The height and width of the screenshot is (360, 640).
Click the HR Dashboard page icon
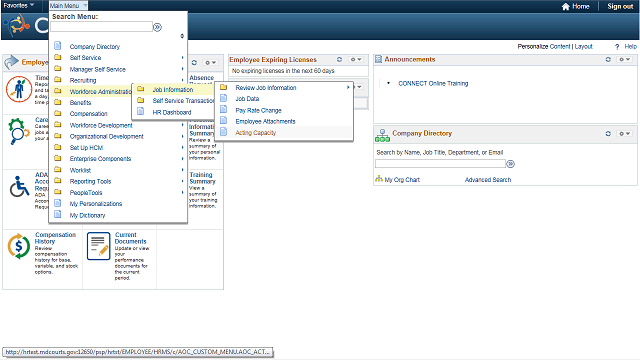pyautogui.click(x=140, y=111)
